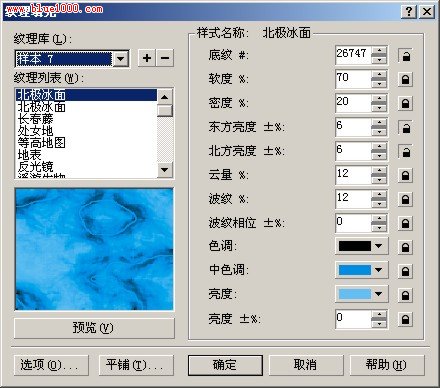The width and height of the screenshot is (440, 388).
Task: Click the 确定 button
Action: pos(225,365)
